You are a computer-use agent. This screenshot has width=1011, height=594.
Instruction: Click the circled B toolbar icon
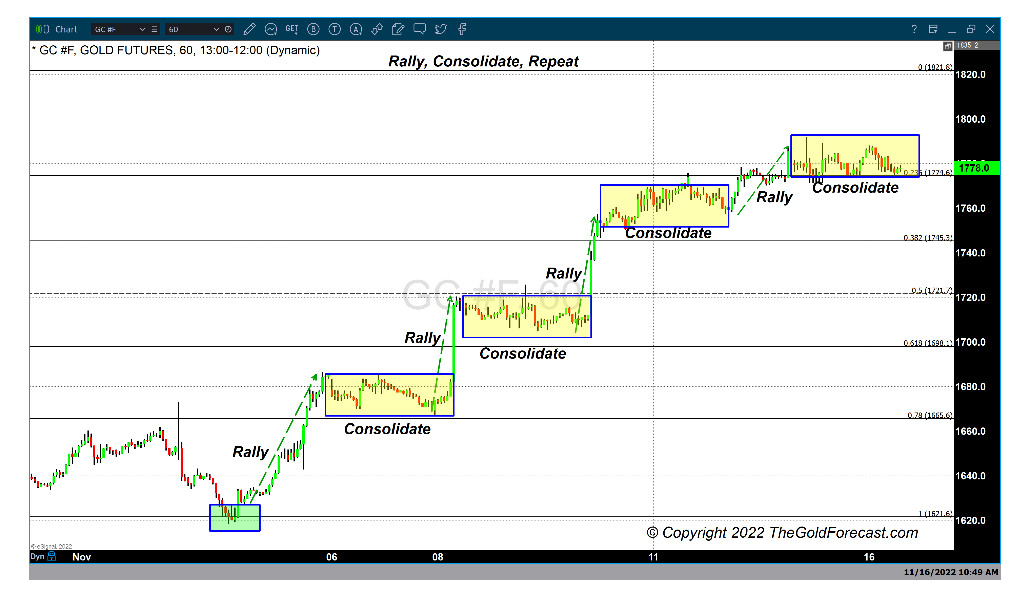[313, 29]
